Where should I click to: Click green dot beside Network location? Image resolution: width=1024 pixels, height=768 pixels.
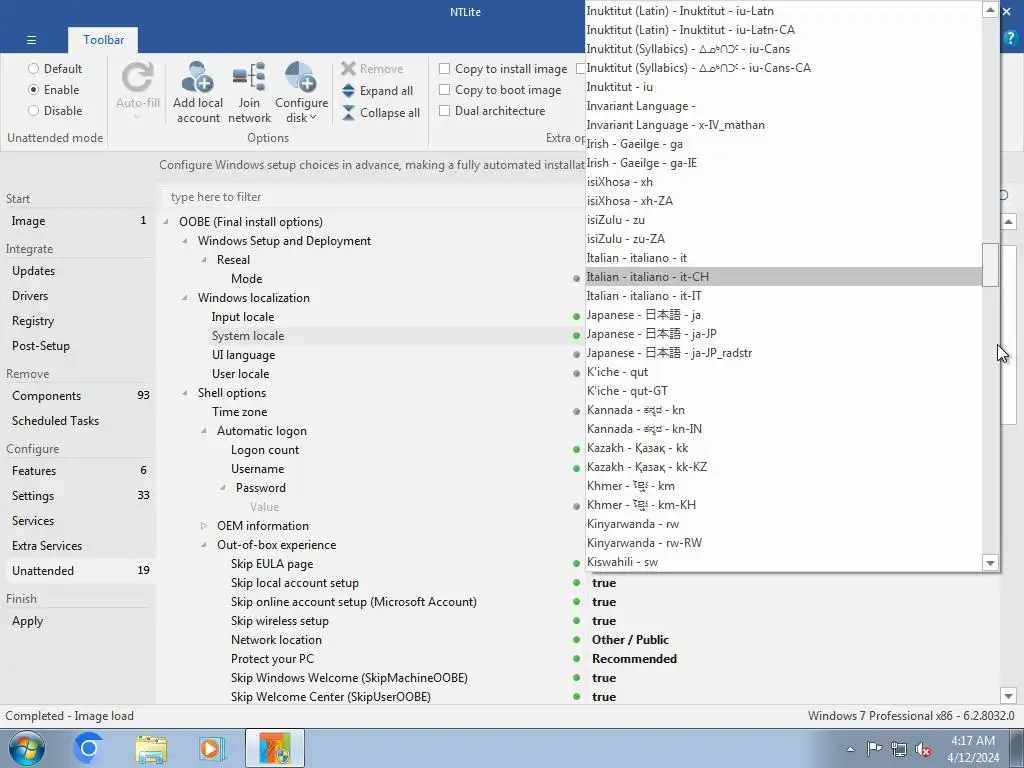pos(576,640)
